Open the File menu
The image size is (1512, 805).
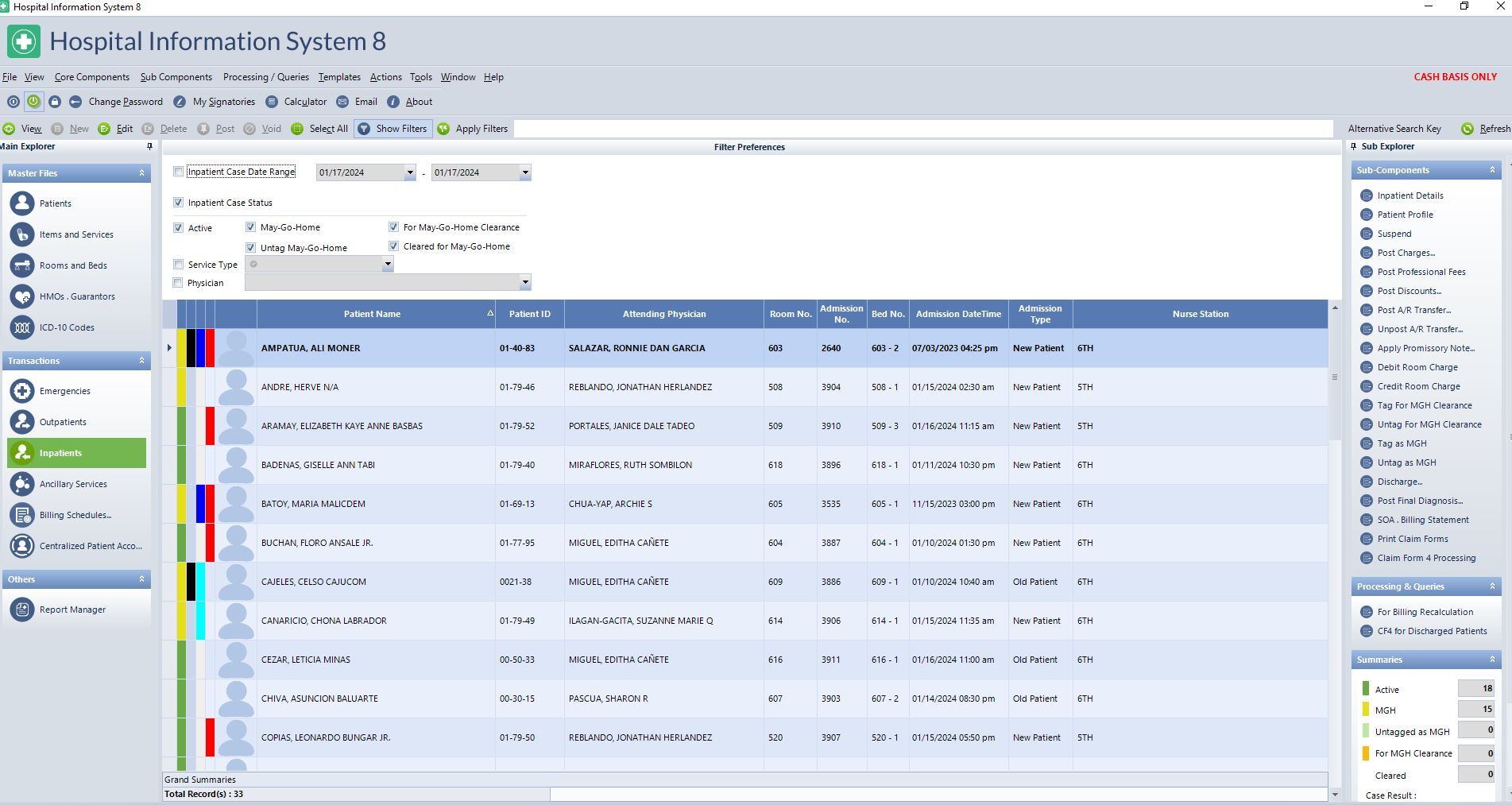[10, 77]
